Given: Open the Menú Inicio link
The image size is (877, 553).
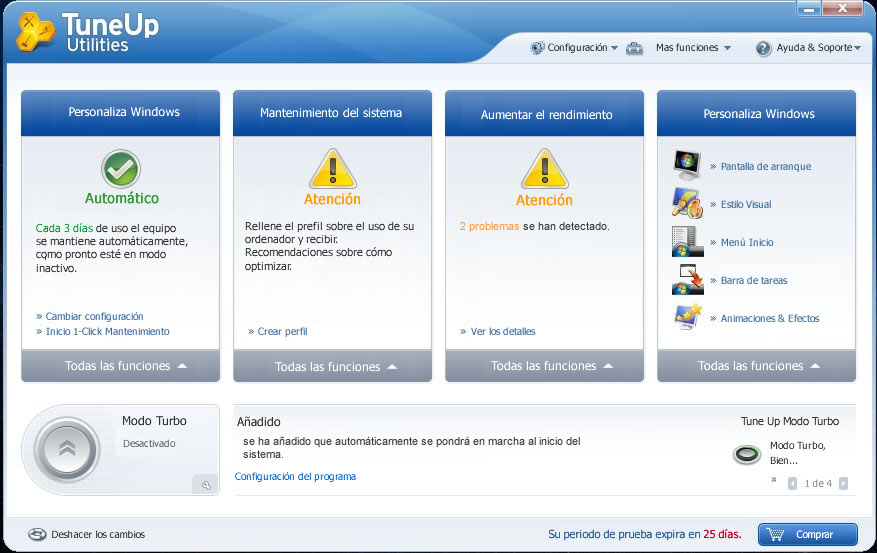Looking at the screenshot, I should (747, 243).
